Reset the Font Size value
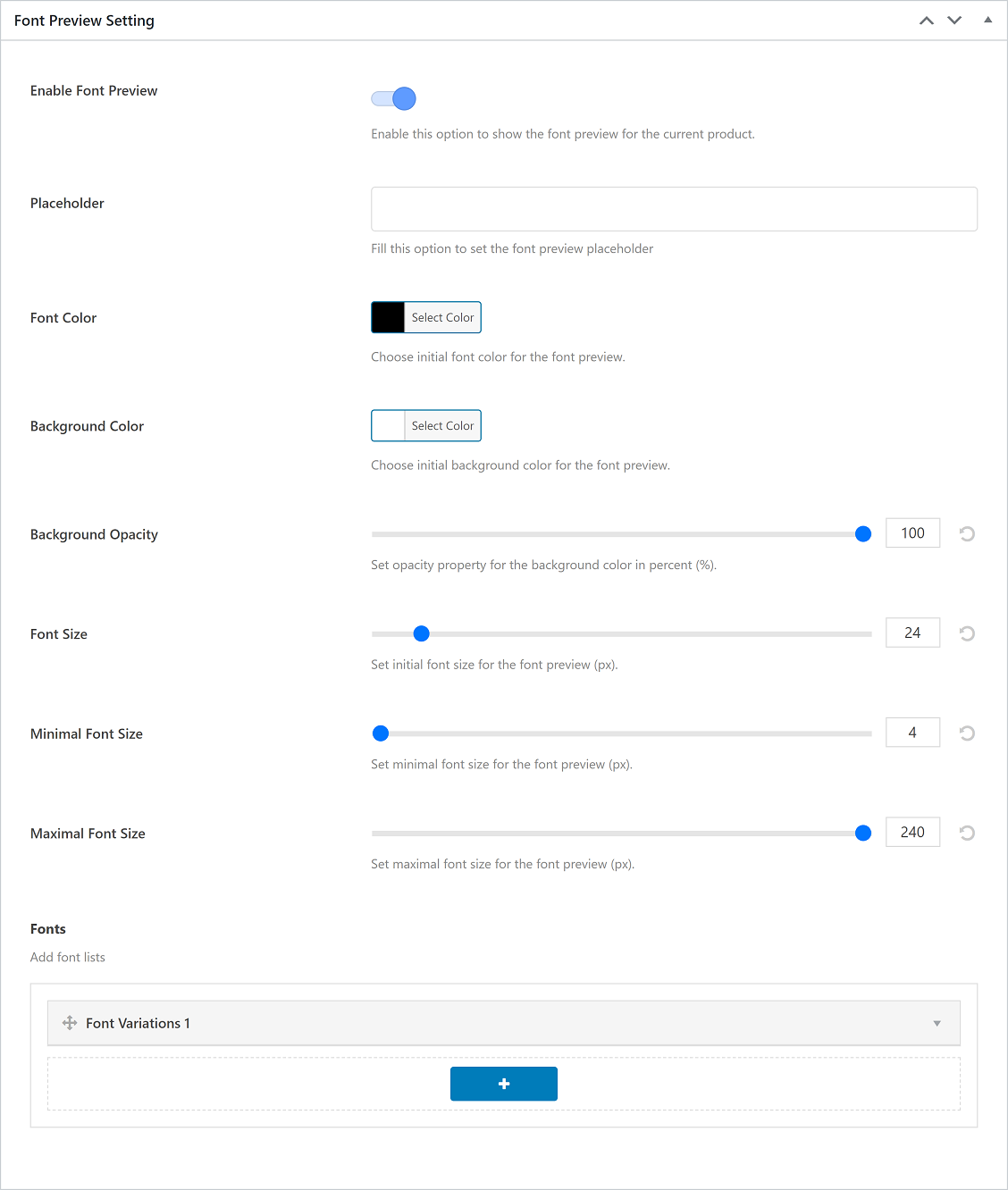1008x1190 pixels. [967, 633]
